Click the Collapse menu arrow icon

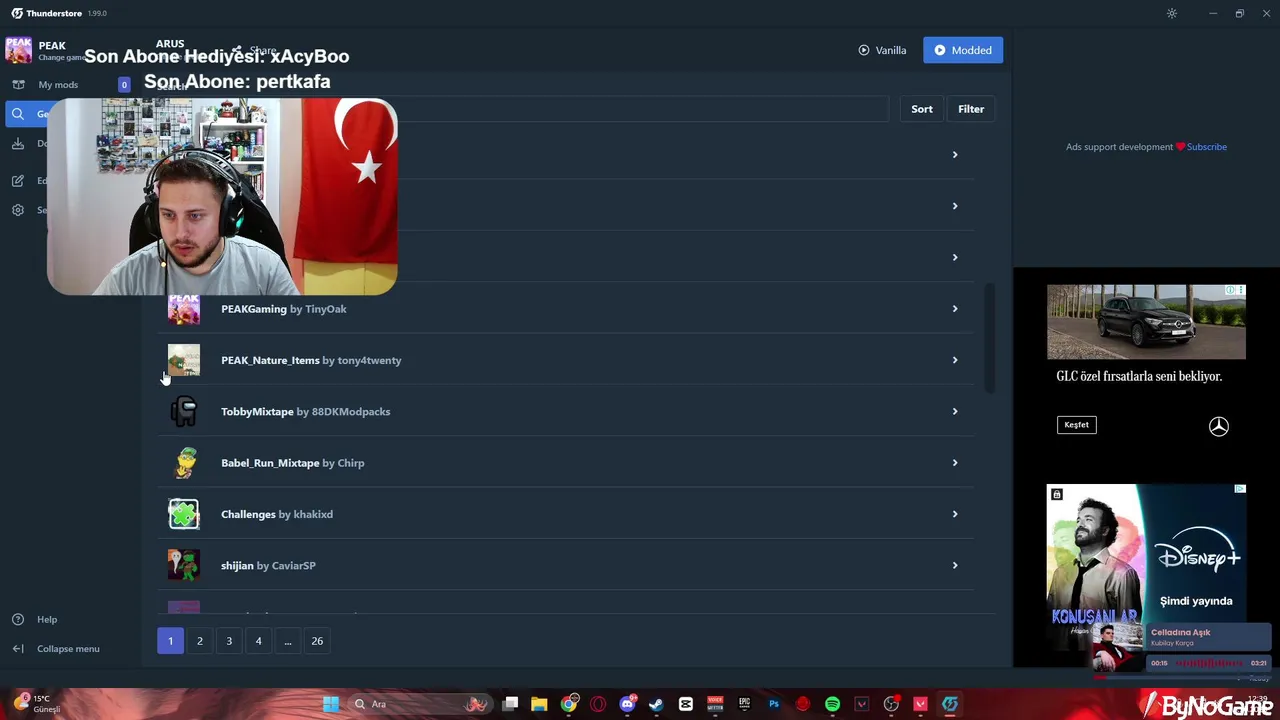18,649
